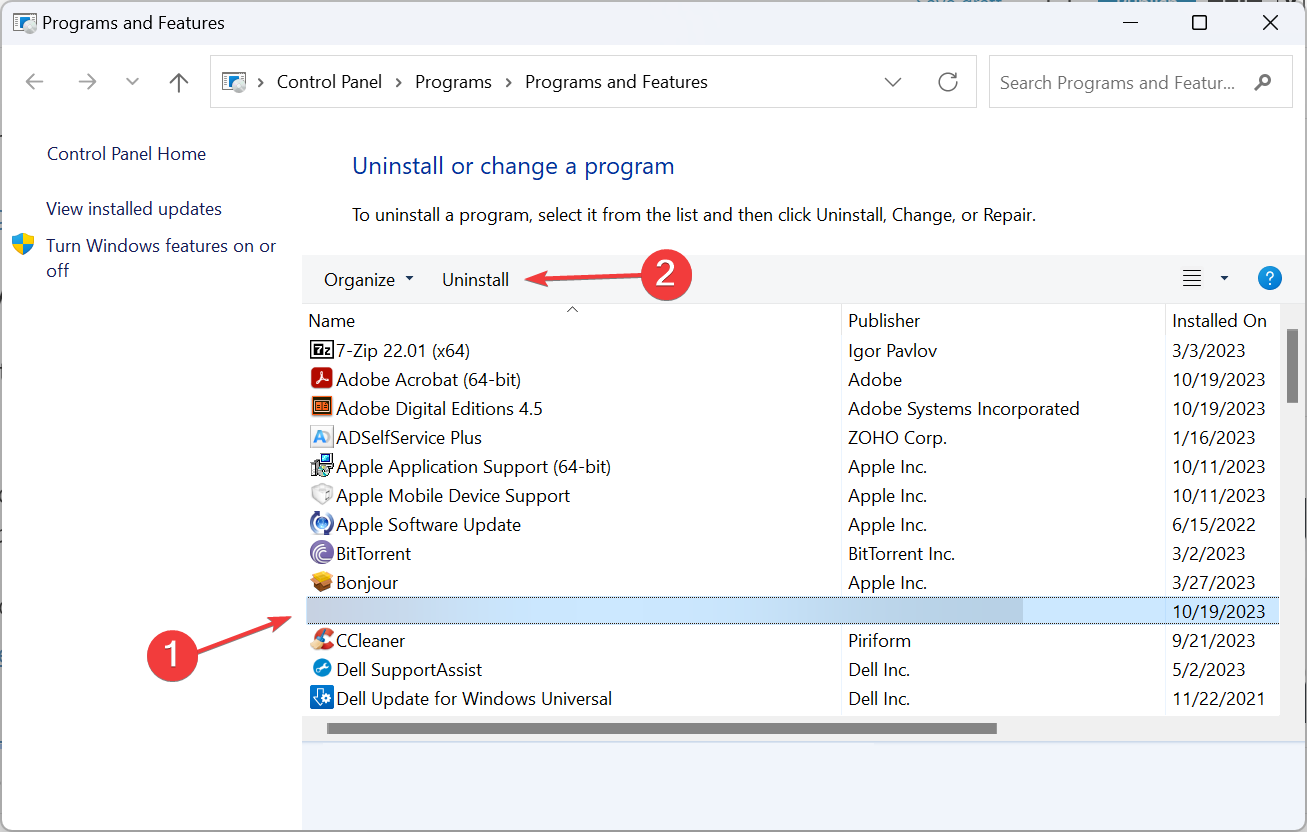Expand the address bar history dropdown

click(894, 82)
